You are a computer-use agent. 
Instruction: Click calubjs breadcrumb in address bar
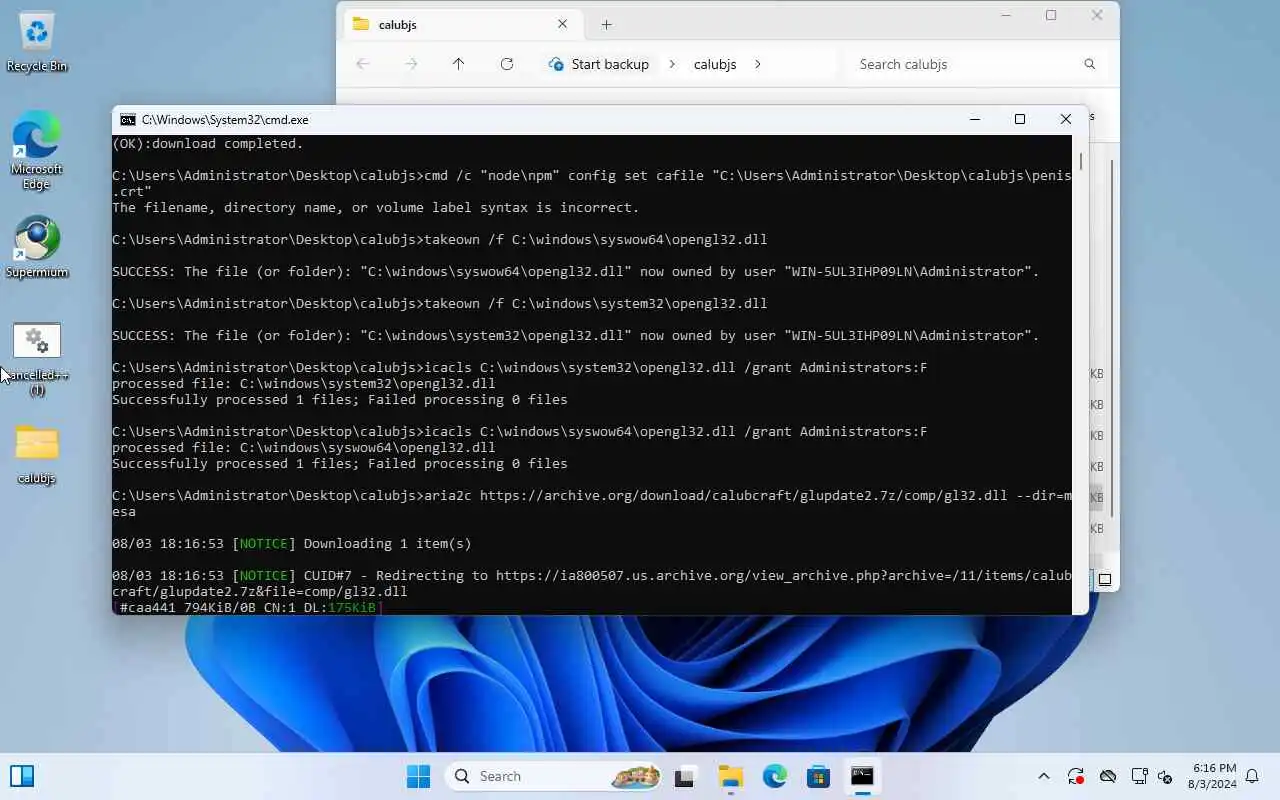[715, 64]
